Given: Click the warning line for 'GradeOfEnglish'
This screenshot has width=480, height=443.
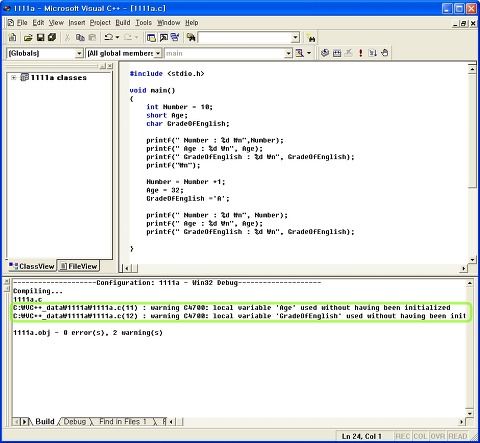Looking at the screenshot, I should (x=239, y=316).
